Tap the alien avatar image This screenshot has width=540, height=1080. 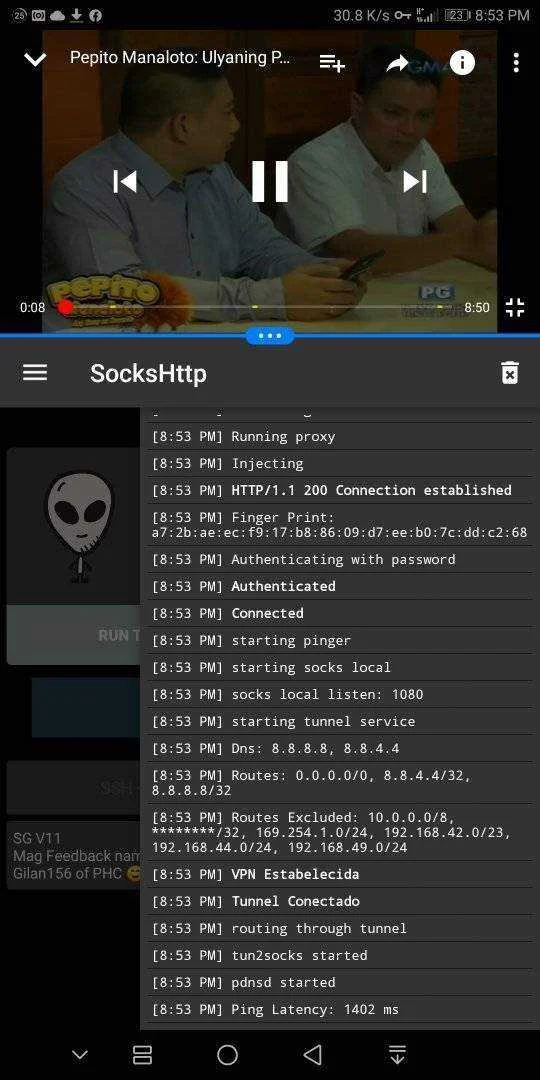click(x=79, y=526)
